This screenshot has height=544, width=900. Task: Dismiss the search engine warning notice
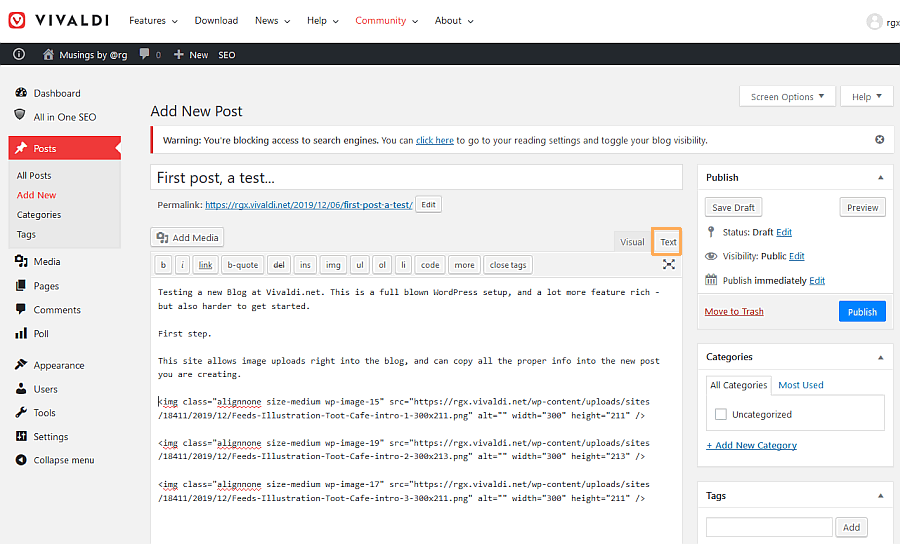(x=879, y=140)
